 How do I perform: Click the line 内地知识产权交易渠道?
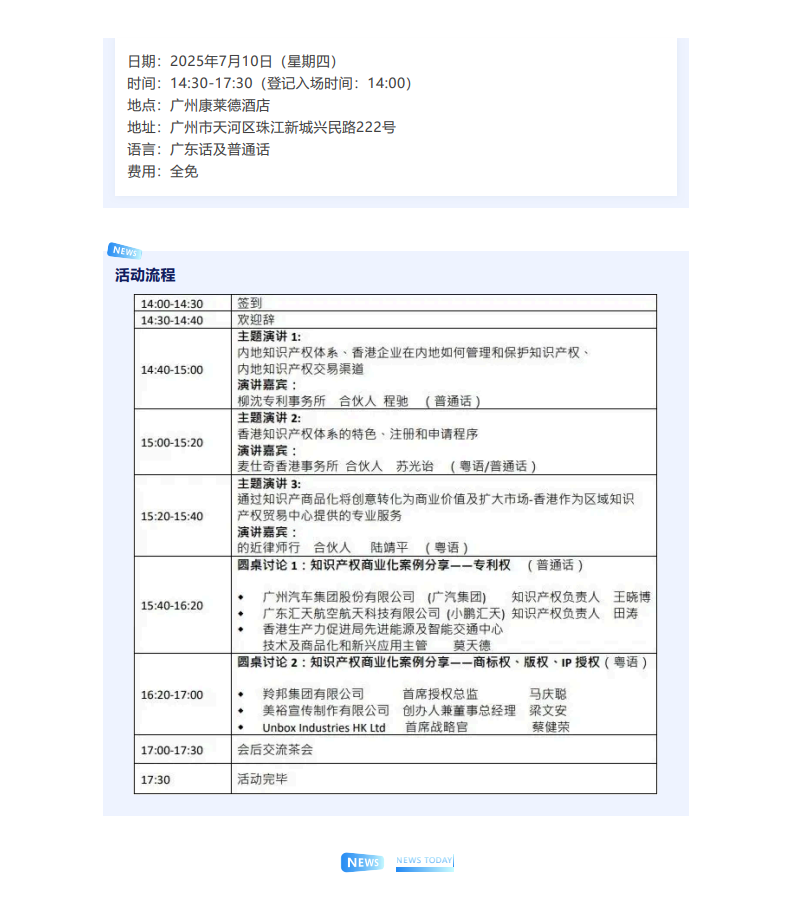tap(300, 368)
